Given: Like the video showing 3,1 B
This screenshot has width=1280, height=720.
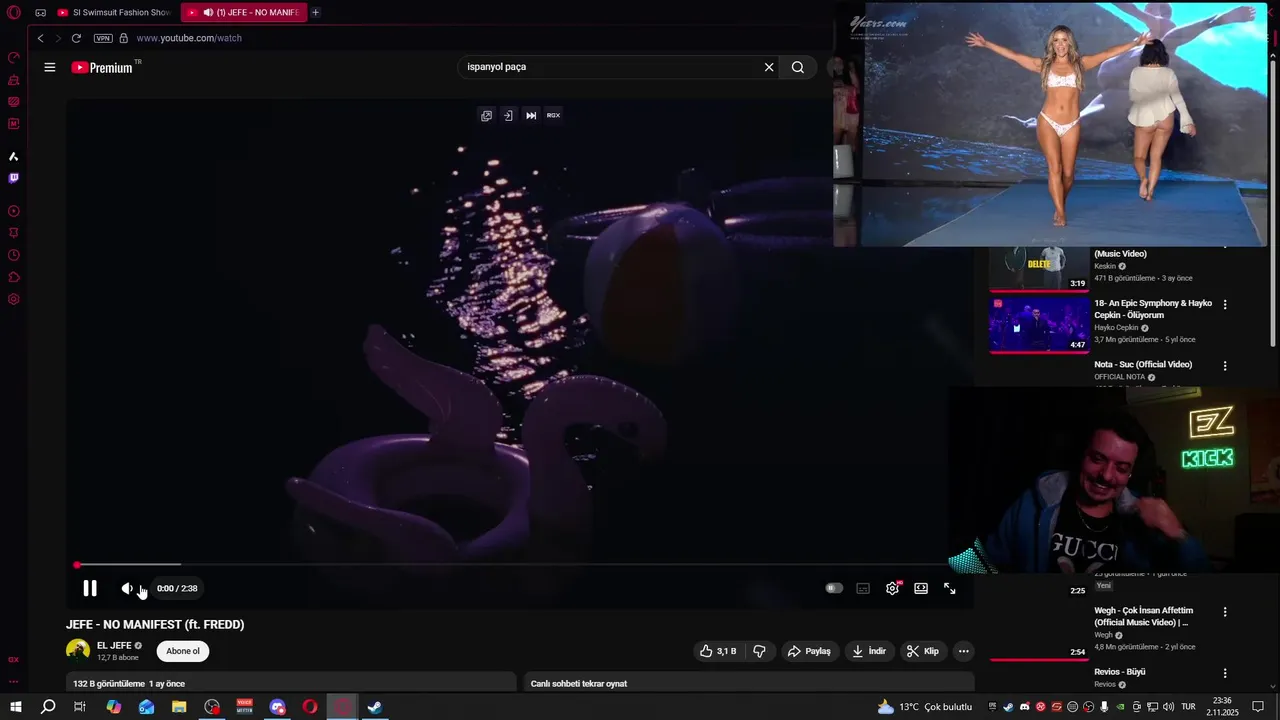Looking at the screenshot, I should click(718, 651).
